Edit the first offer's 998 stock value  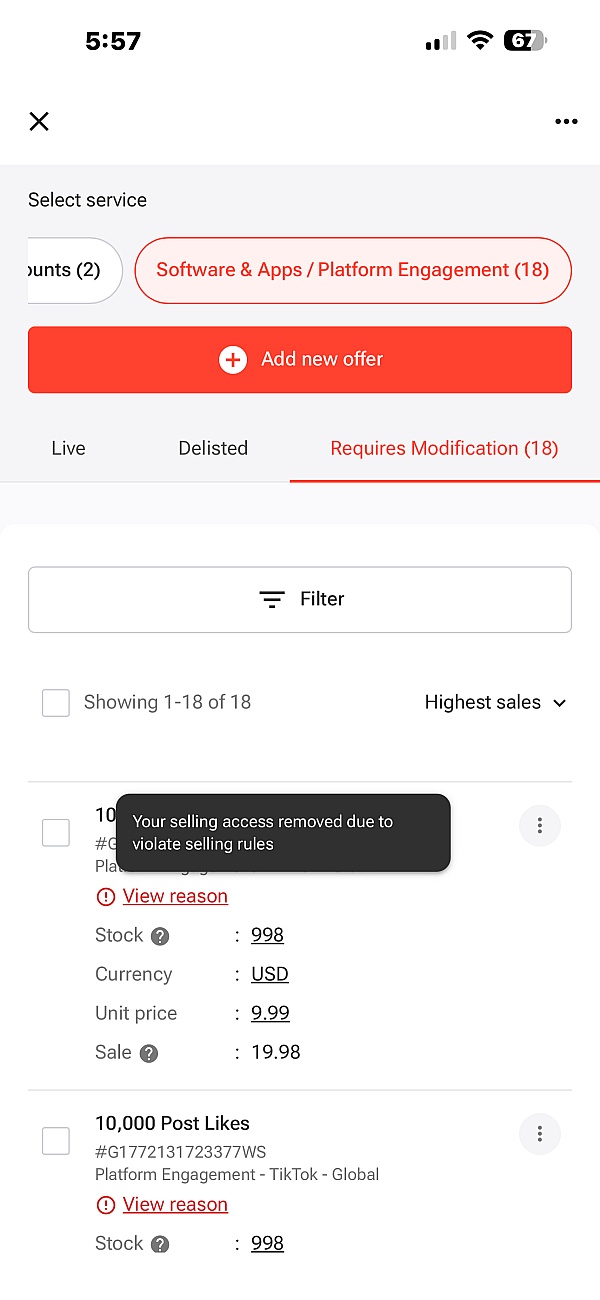267,935
